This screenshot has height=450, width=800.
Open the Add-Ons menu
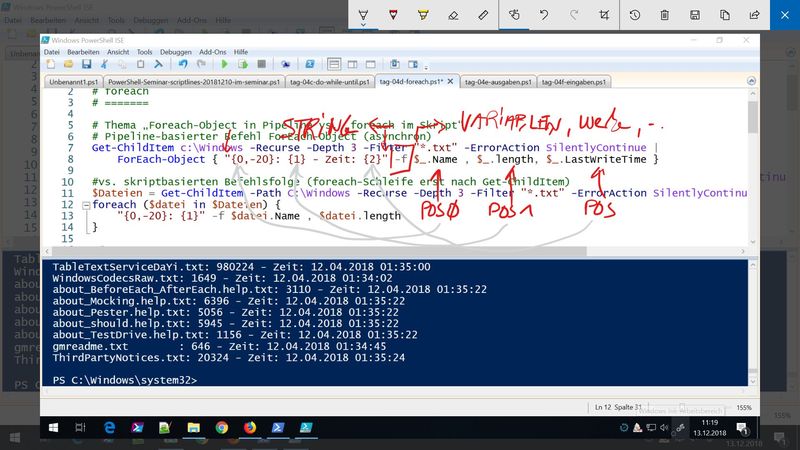tap(212, 52)
